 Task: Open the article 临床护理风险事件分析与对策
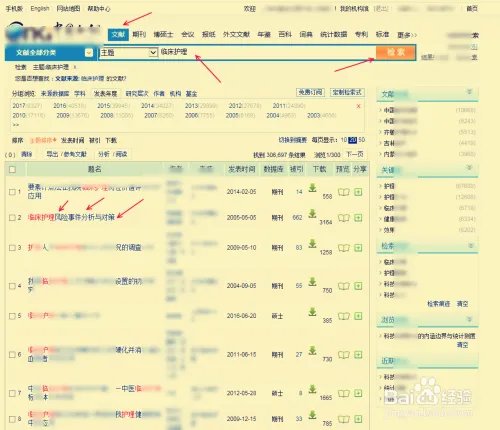(71, 217)
